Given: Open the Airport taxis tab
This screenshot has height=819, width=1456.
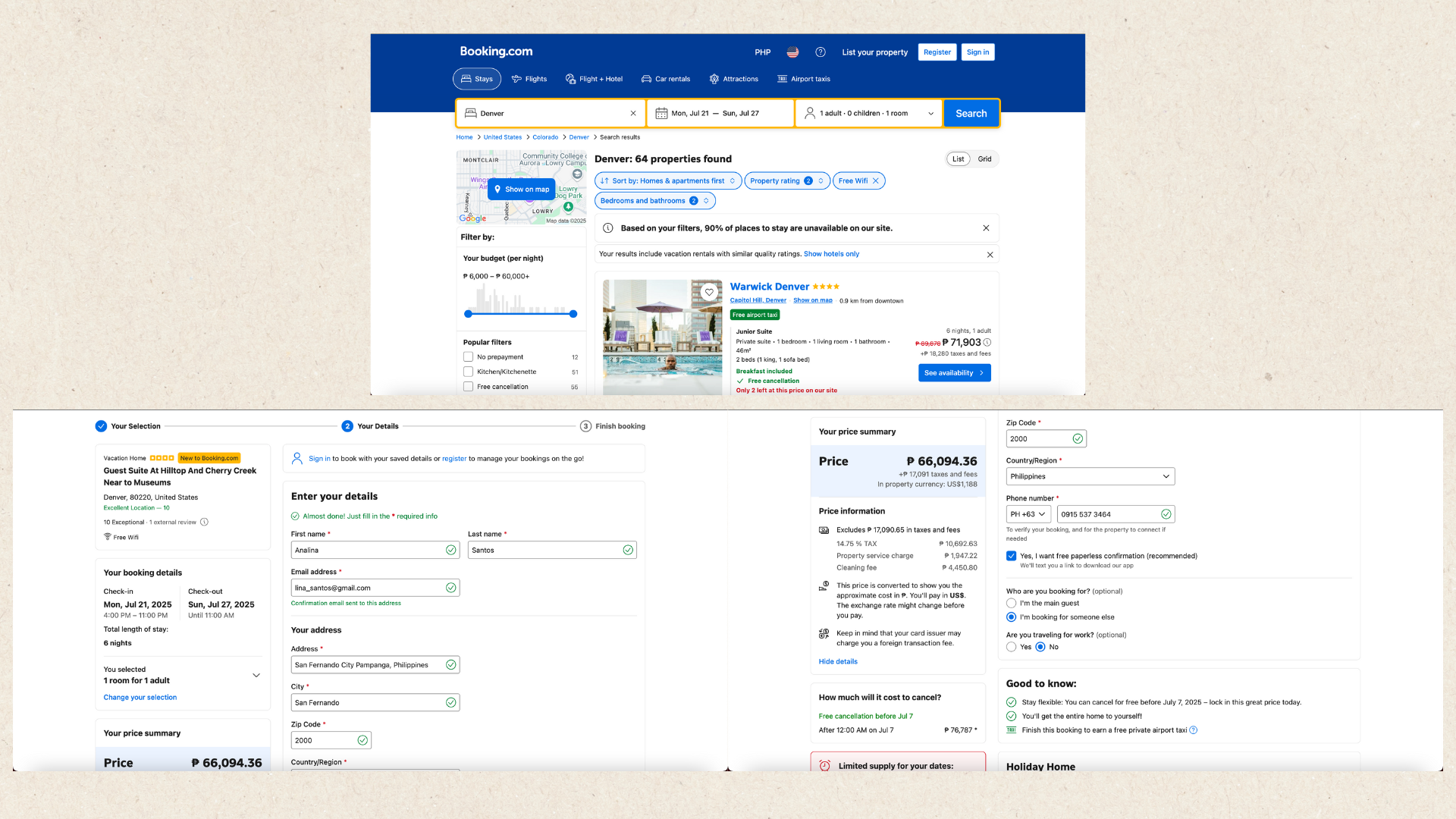Looking at the screenshot, I should click(x=804, y=79).
